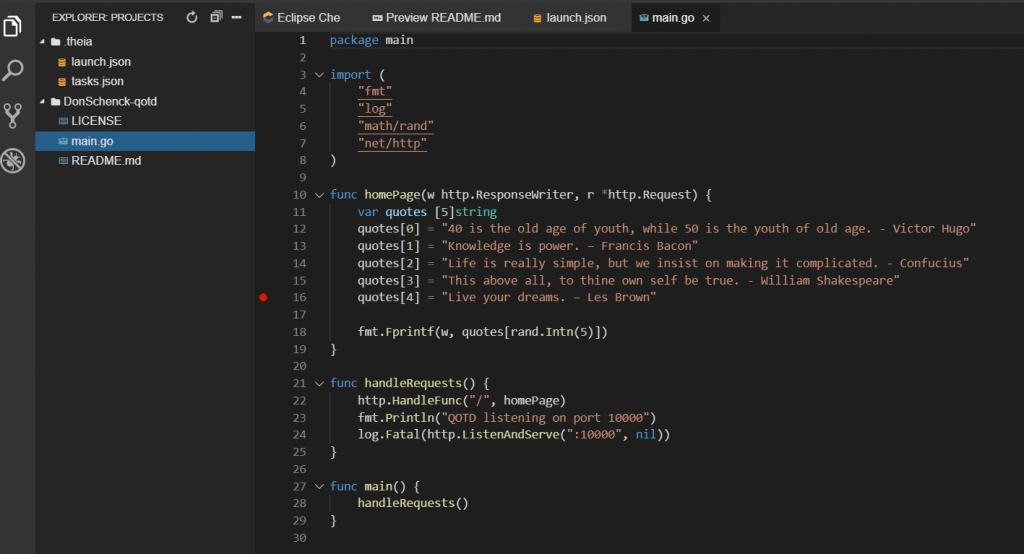1024x554 pixels.
Task: Click the Collapse All icon in Explorer
Action: (216, 18)
